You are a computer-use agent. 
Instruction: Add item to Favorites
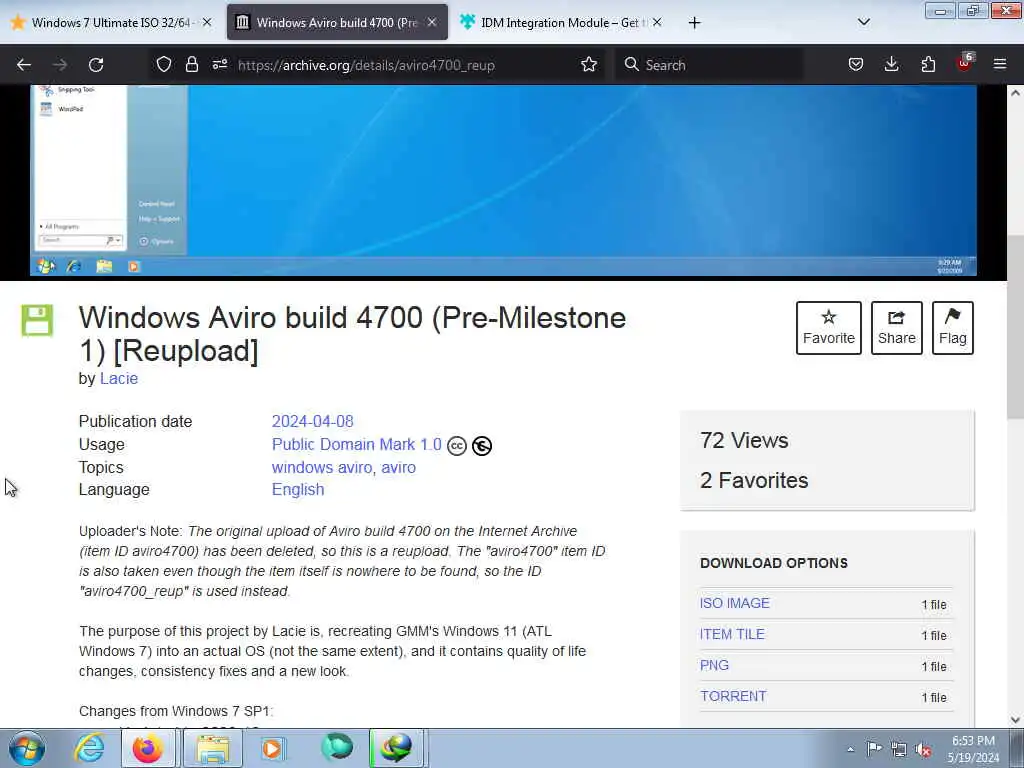828,328
